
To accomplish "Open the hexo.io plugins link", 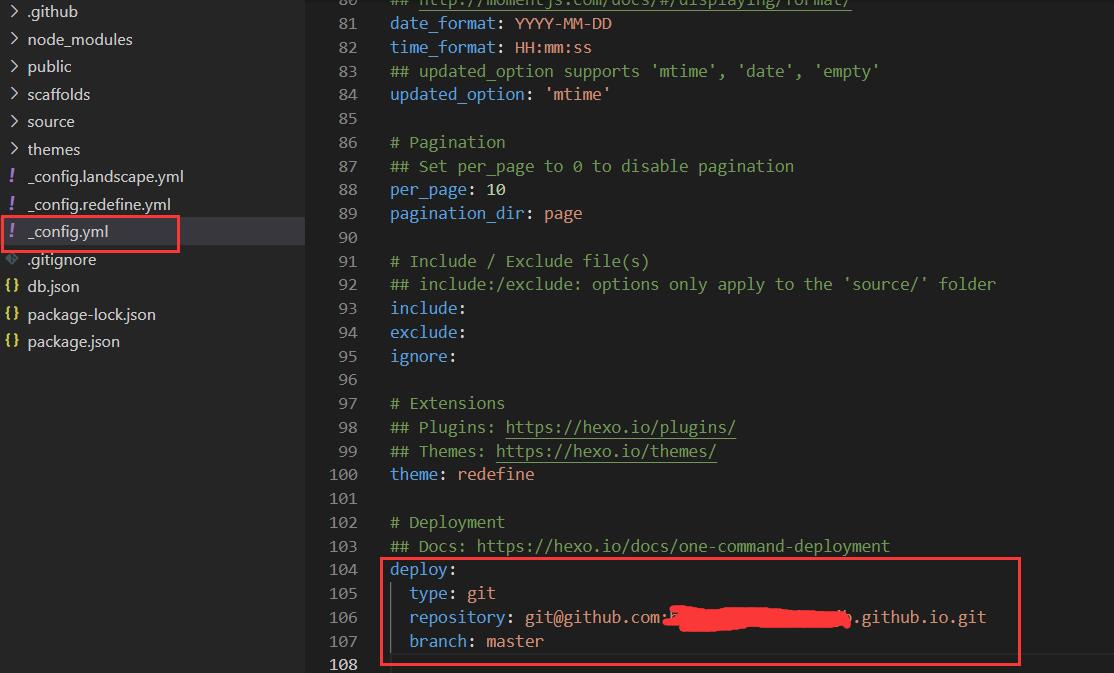I will (620, 427).
